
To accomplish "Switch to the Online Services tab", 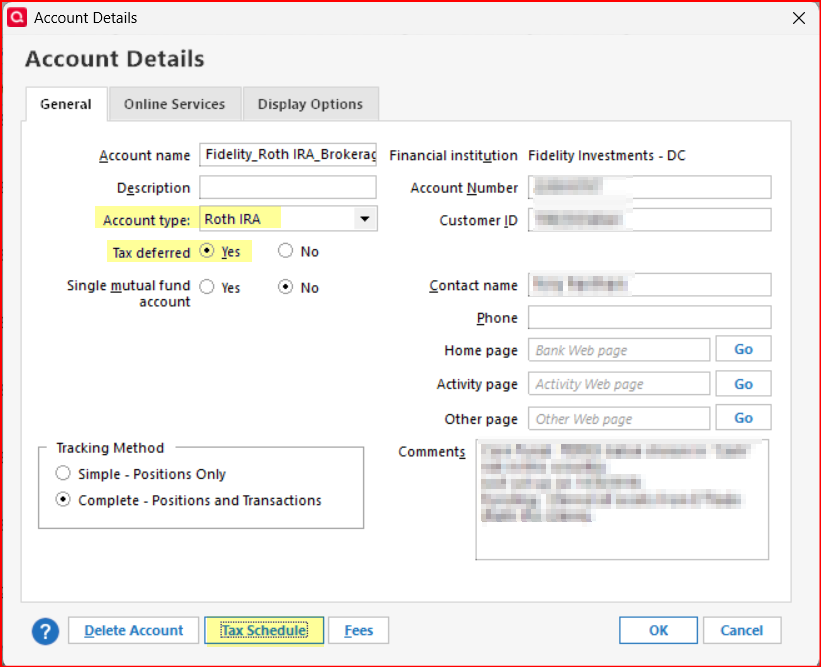I will 174,104.
